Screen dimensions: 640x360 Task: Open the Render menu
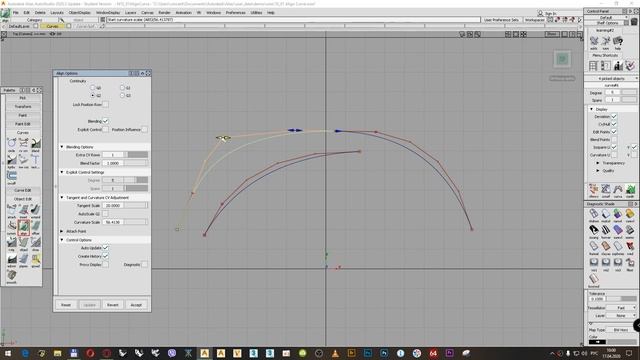click(164, 13)
